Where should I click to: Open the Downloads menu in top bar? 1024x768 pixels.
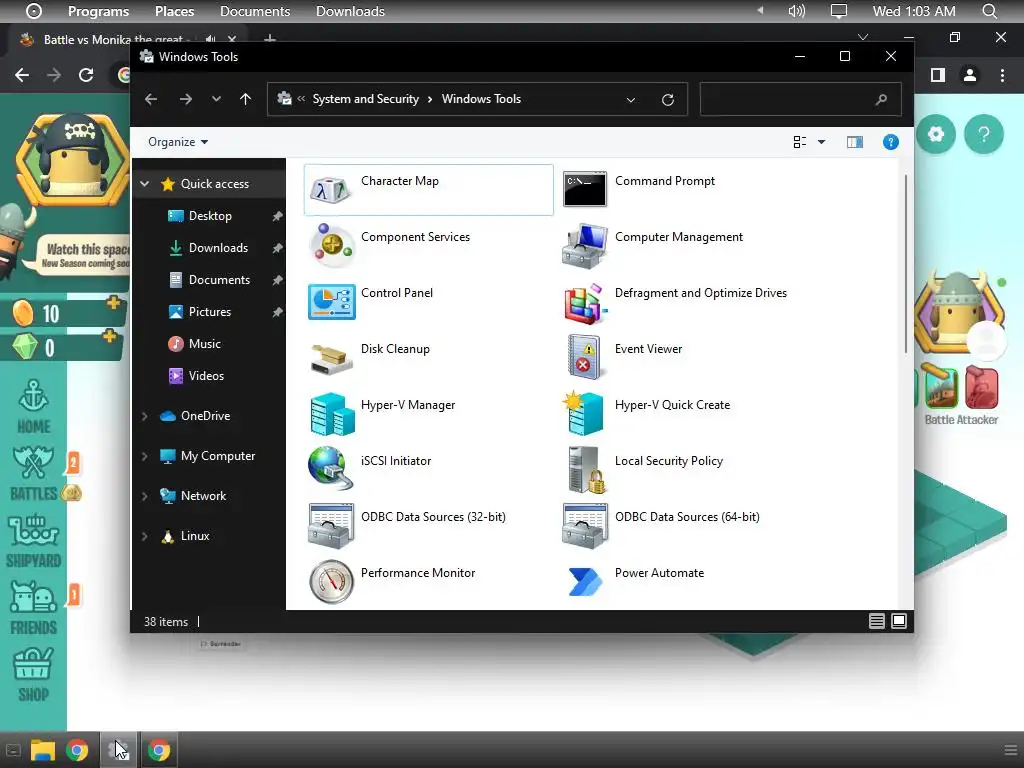point(350,11)
